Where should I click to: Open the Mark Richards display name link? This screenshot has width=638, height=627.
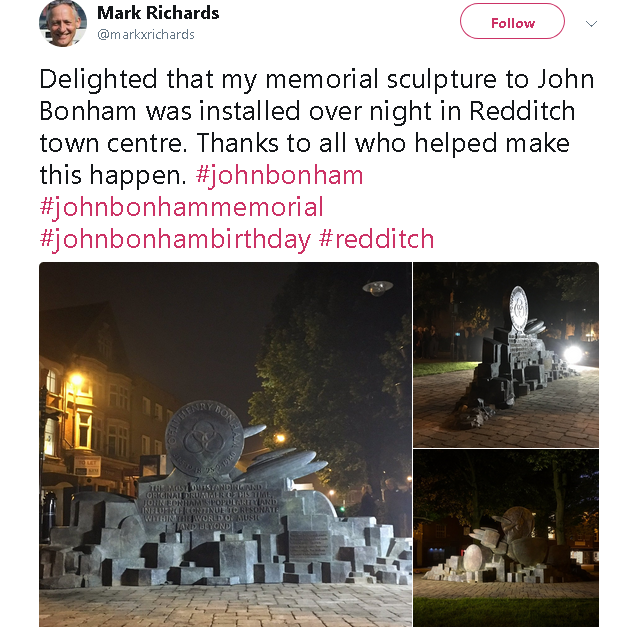(158, 13)
